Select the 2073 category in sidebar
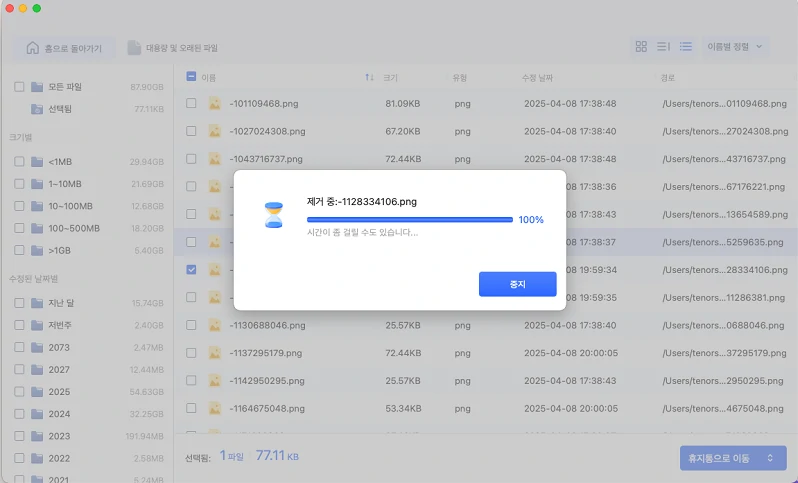Viewport: 798px width, 483px height. pos(59,348)
